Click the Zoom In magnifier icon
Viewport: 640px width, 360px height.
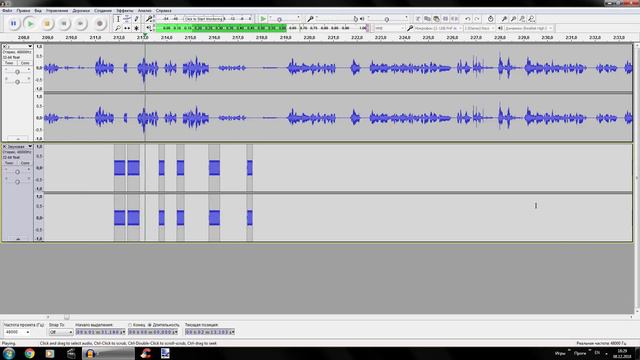pos(504,19)
